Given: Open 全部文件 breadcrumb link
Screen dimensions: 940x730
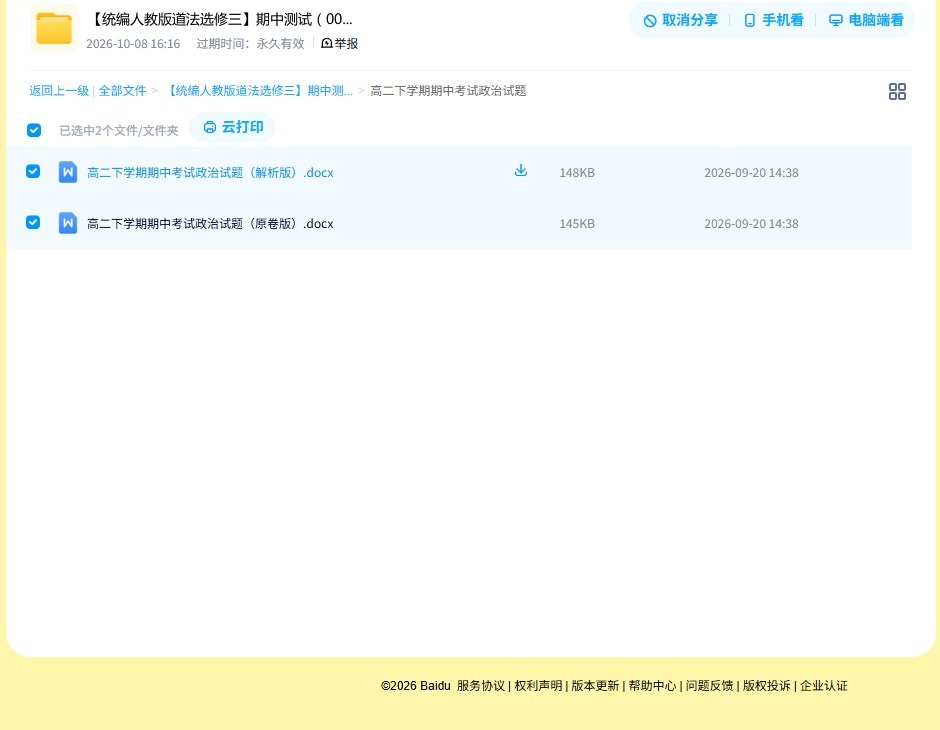Looking at the screenshot, I should point(122,91).
